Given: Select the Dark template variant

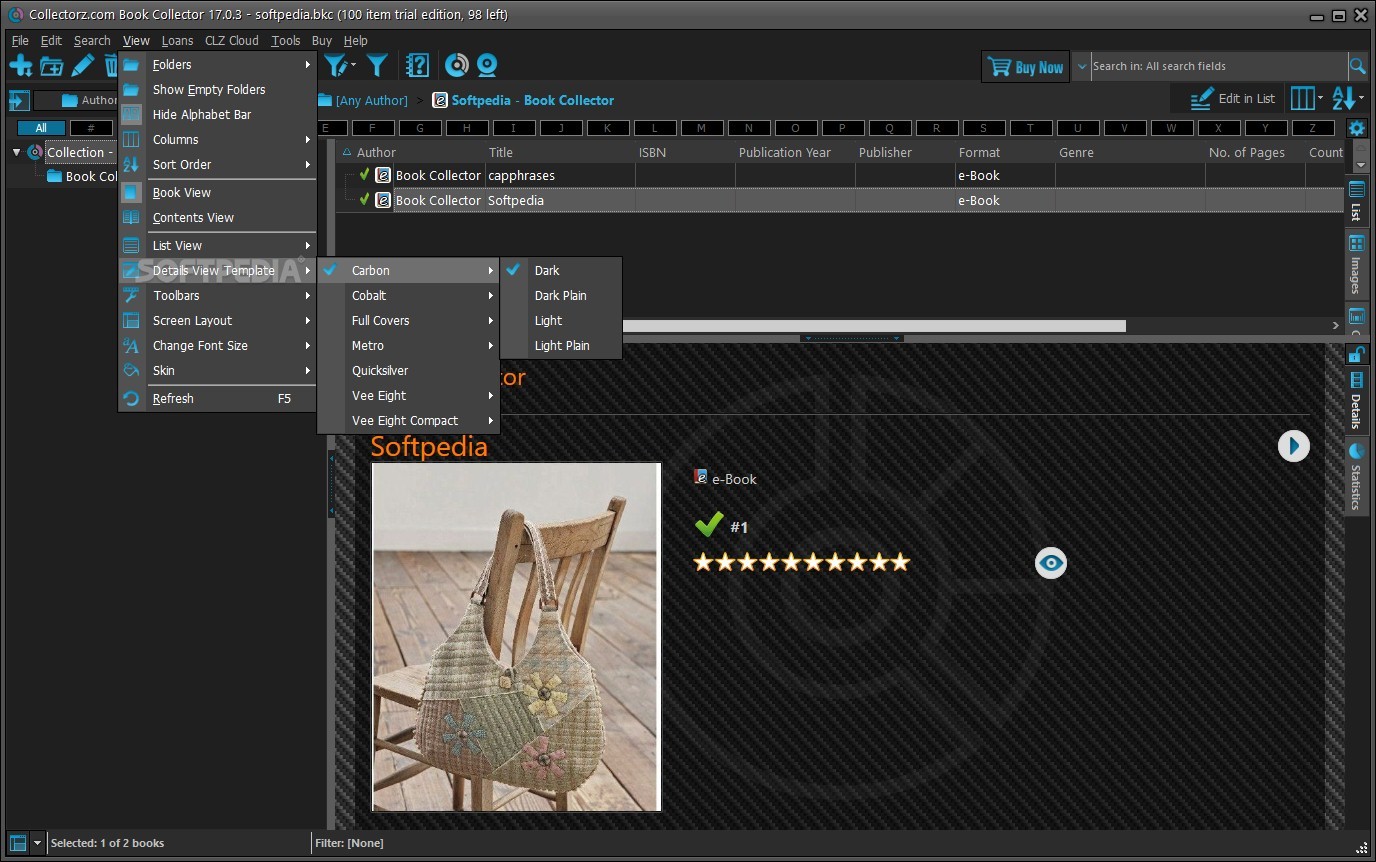Looking at the screenshot, I should [x=561, y=270].
